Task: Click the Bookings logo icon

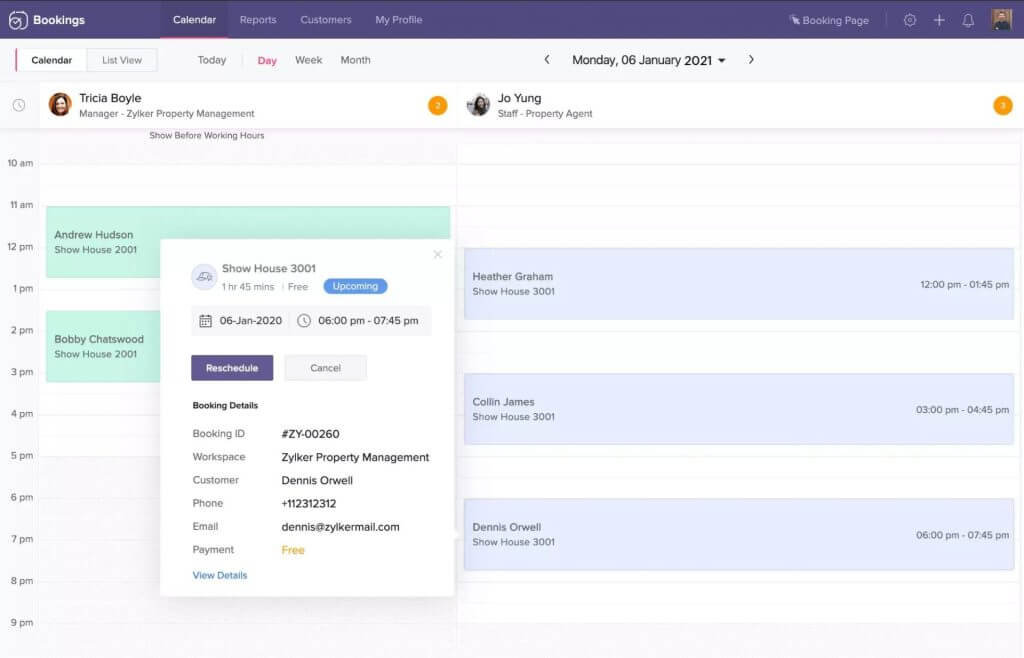Action: 17,19
